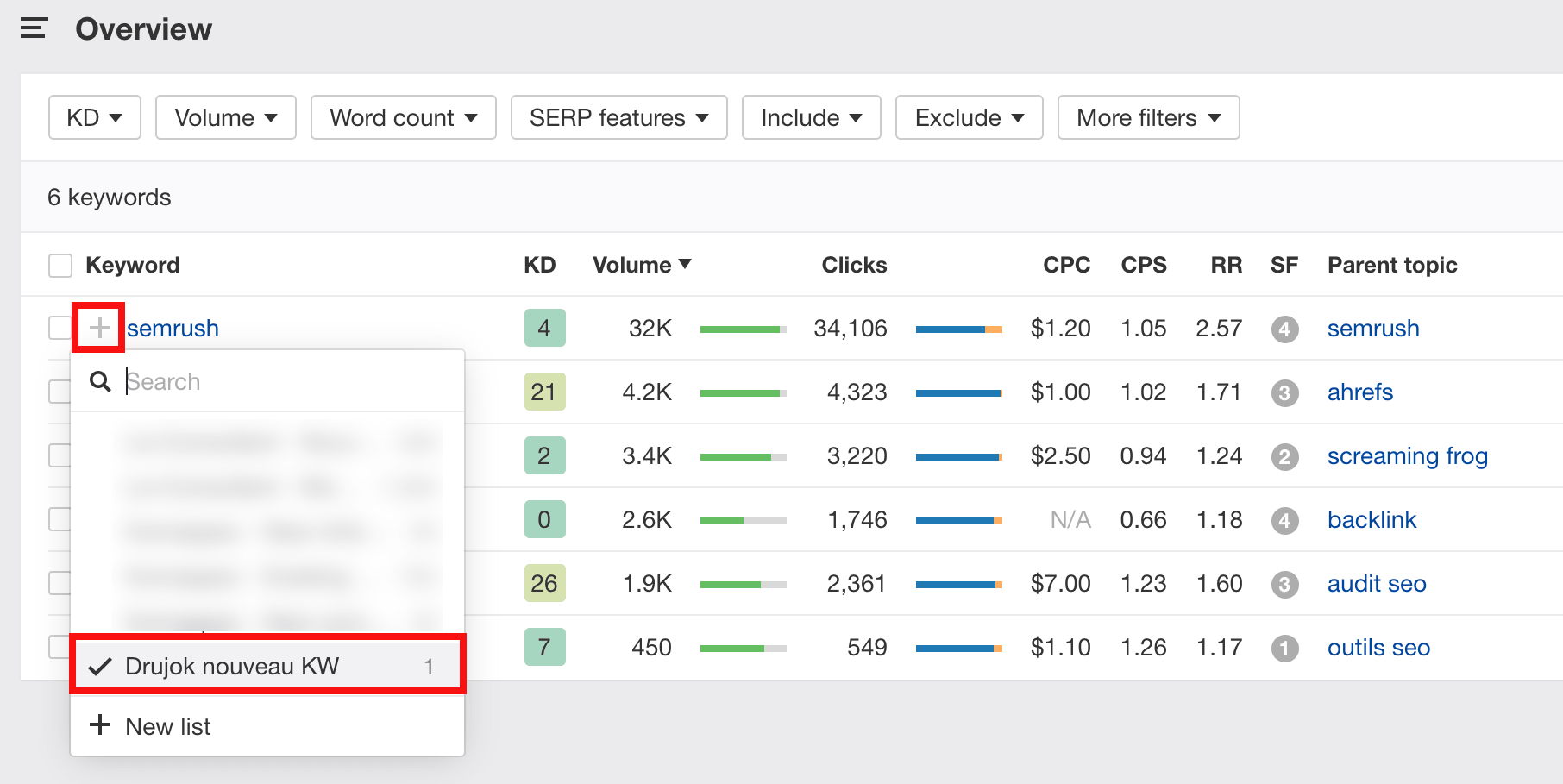Click the search magnifier icon in list dropdown
Viewport: 1563px width, 784px height.
[100, 381]
